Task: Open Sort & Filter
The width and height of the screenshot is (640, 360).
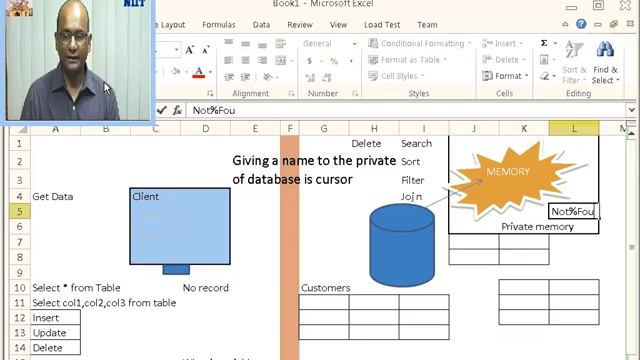Action: [574, 62]
